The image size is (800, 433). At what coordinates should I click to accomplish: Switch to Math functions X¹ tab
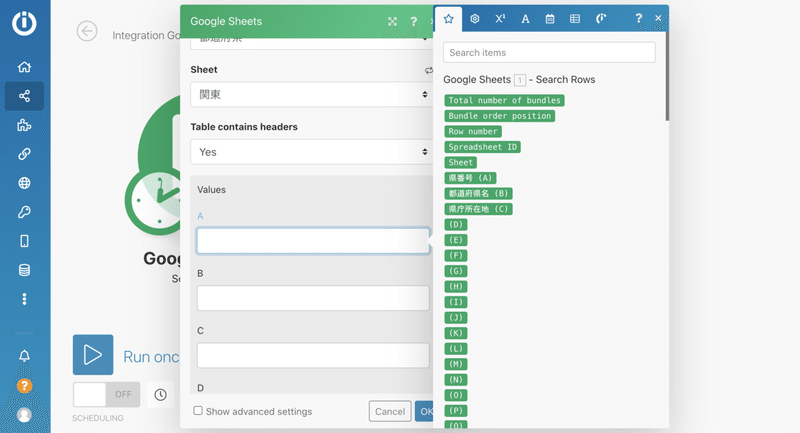point(500,18)
